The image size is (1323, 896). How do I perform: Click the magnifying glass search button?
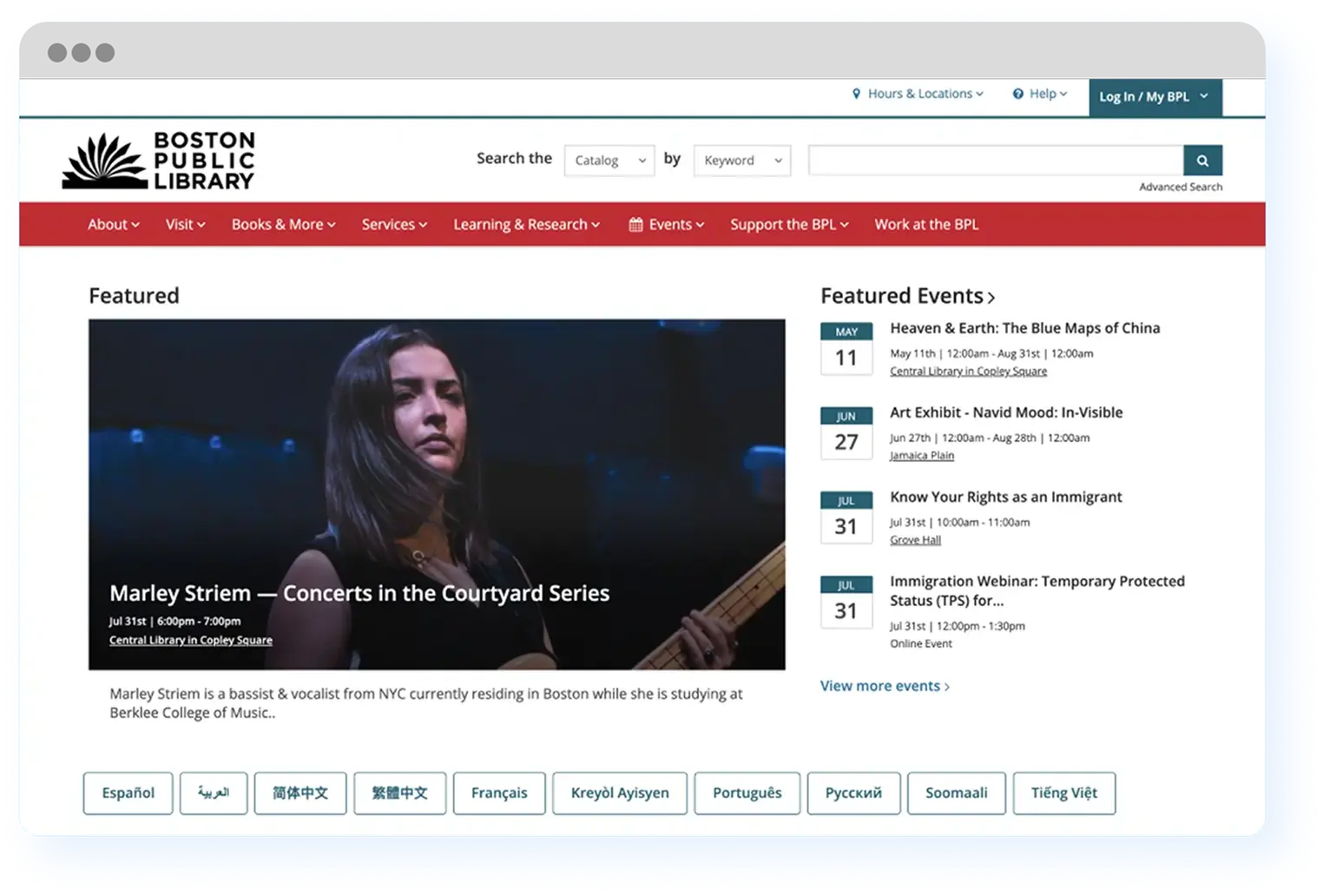coord(1202,161)
